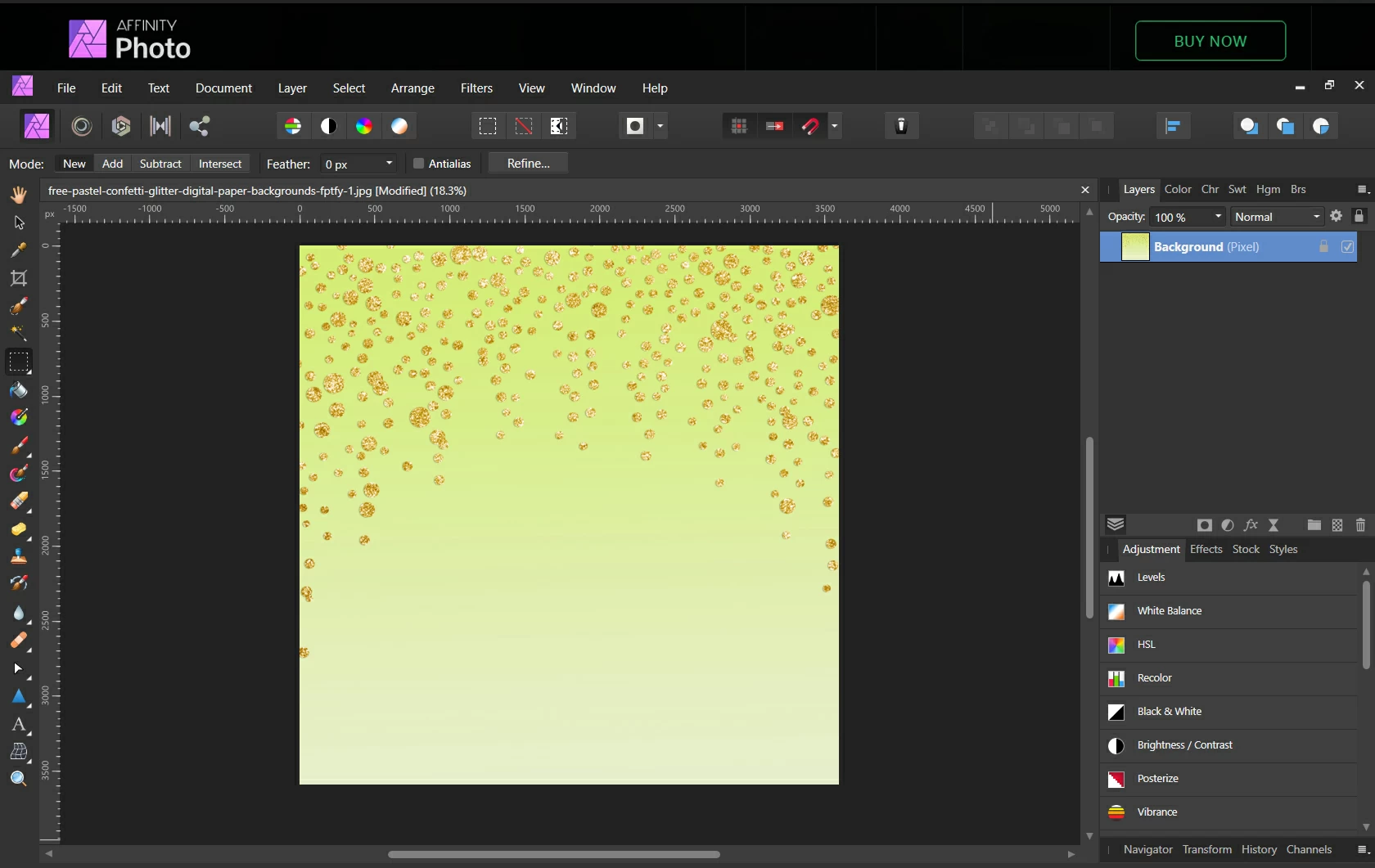Select the Paint Brush tool
The width and height of the screenshot is (1375, 868).
(18, 446)
